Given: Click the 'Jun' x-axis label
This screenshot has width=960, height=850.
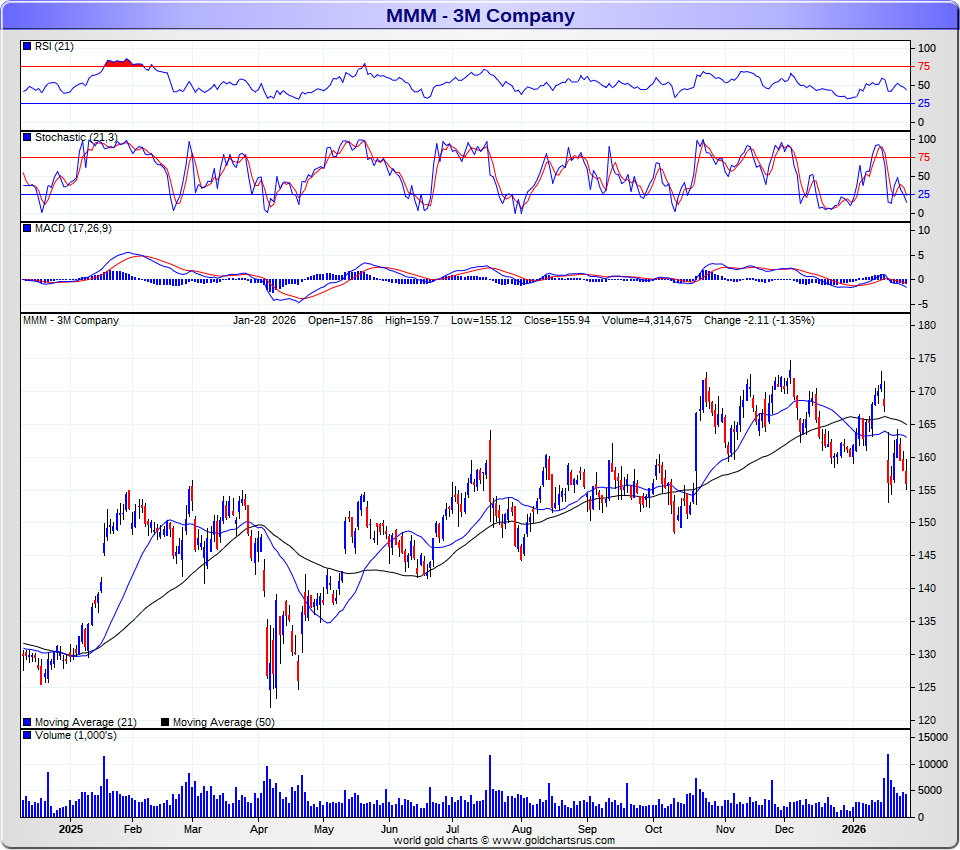Looking at the screenshot, I should (x=389, y=829).
